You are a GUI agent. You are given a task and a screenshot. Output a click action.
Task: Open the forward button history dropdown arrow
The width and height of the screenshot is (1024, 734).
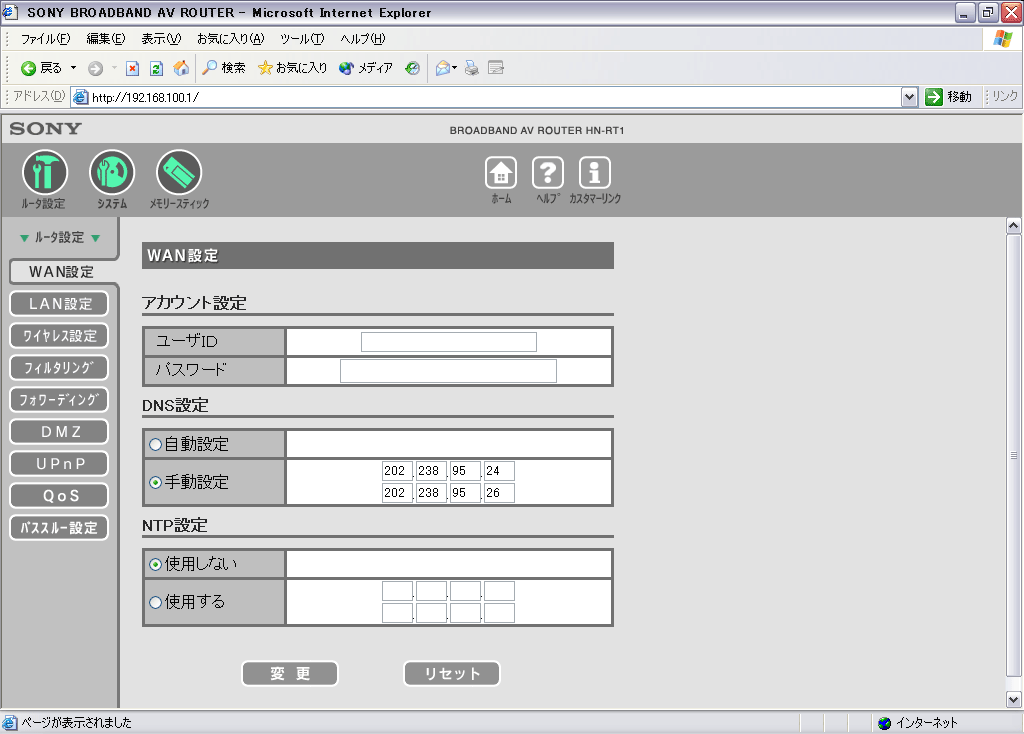114,68
